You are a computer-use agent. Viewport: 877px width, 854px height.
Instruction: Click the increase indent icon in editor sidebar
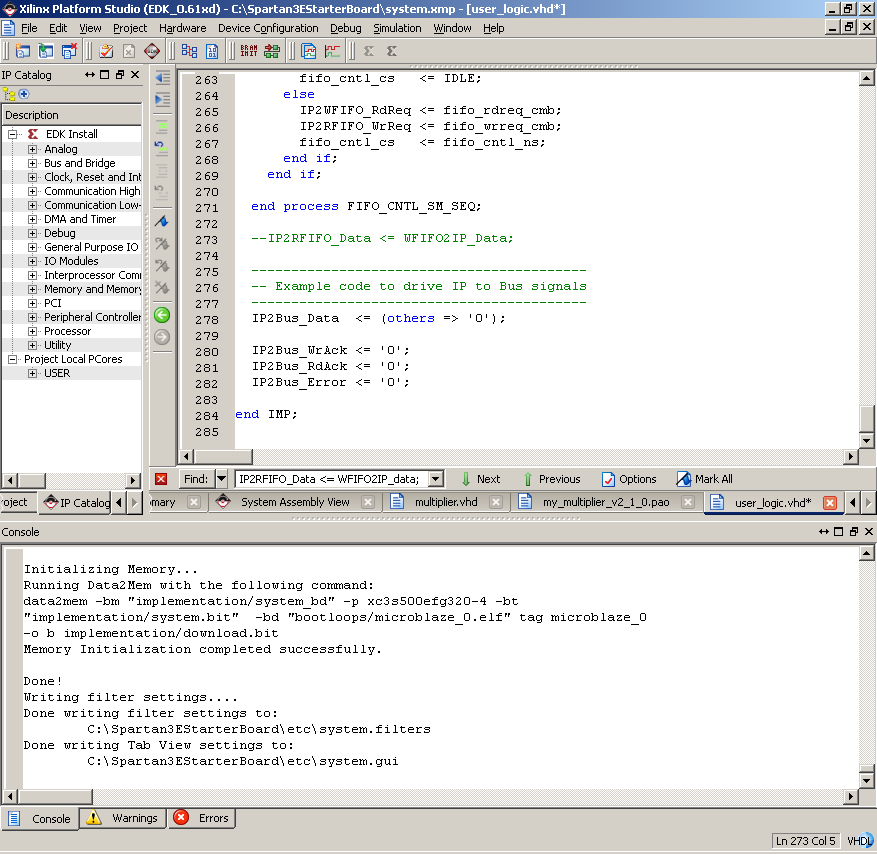tap(162, 100)
